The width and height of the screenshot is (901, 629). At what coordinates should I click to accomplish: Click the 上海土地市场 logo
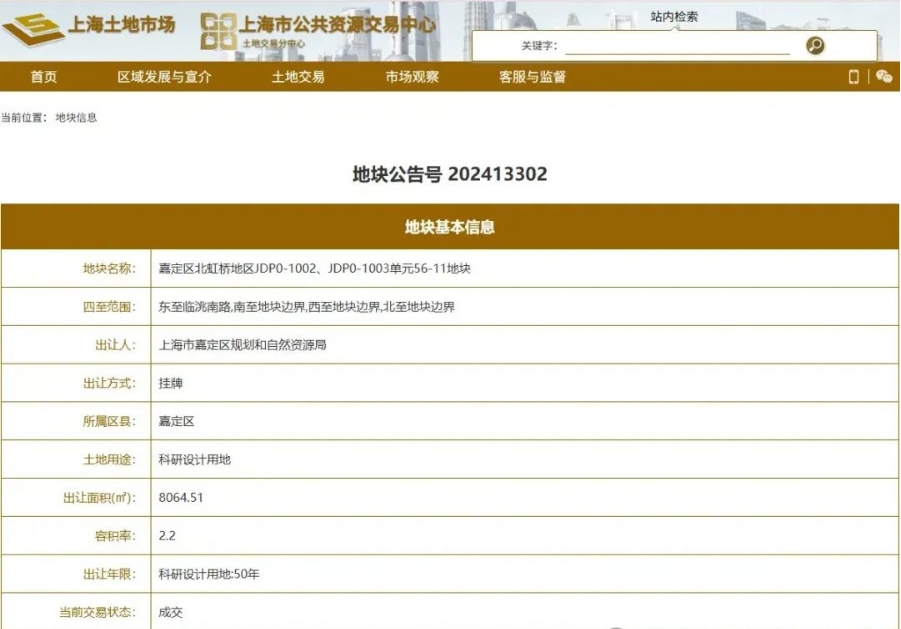[x=88, y=28]
